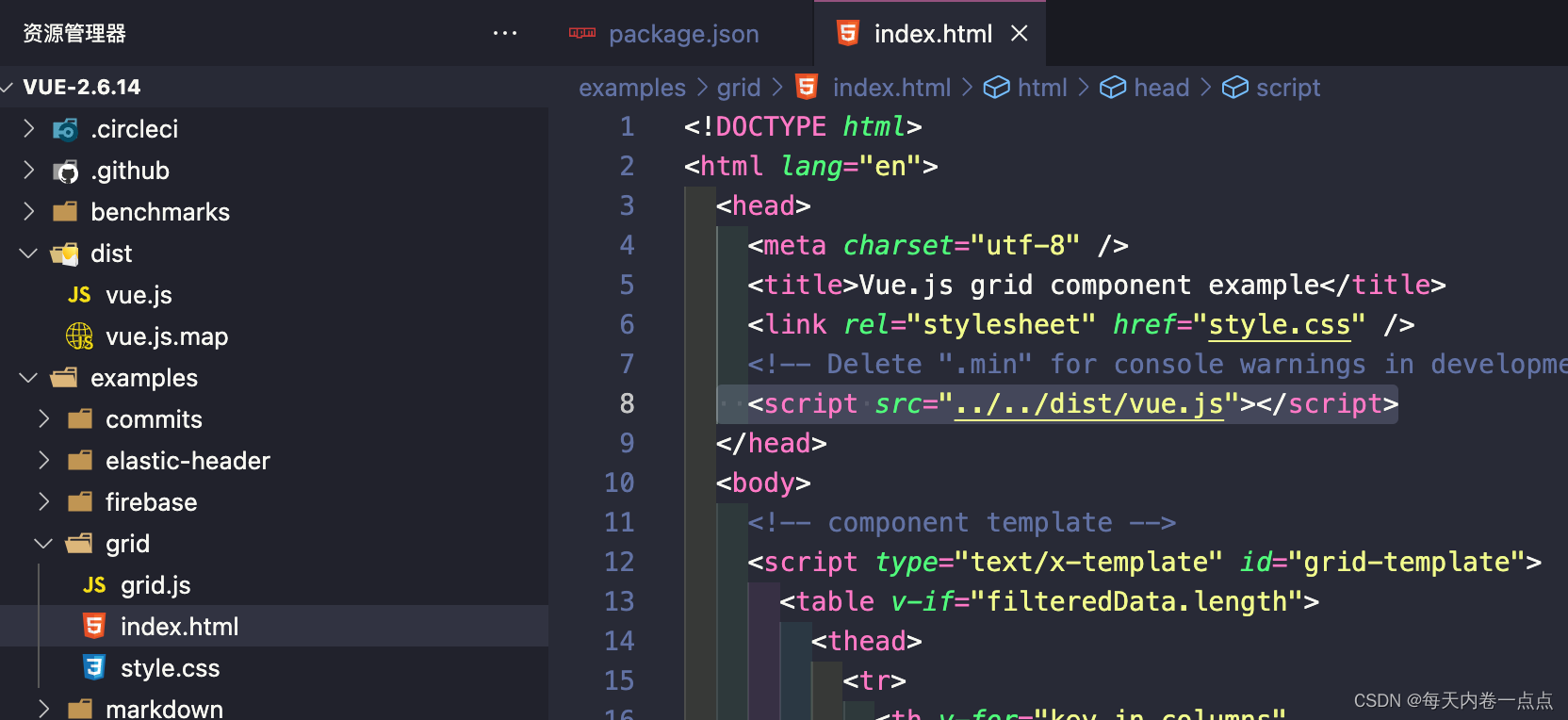Click the .github folder icon
This screenshot has width=1568, height=720.
65,171
